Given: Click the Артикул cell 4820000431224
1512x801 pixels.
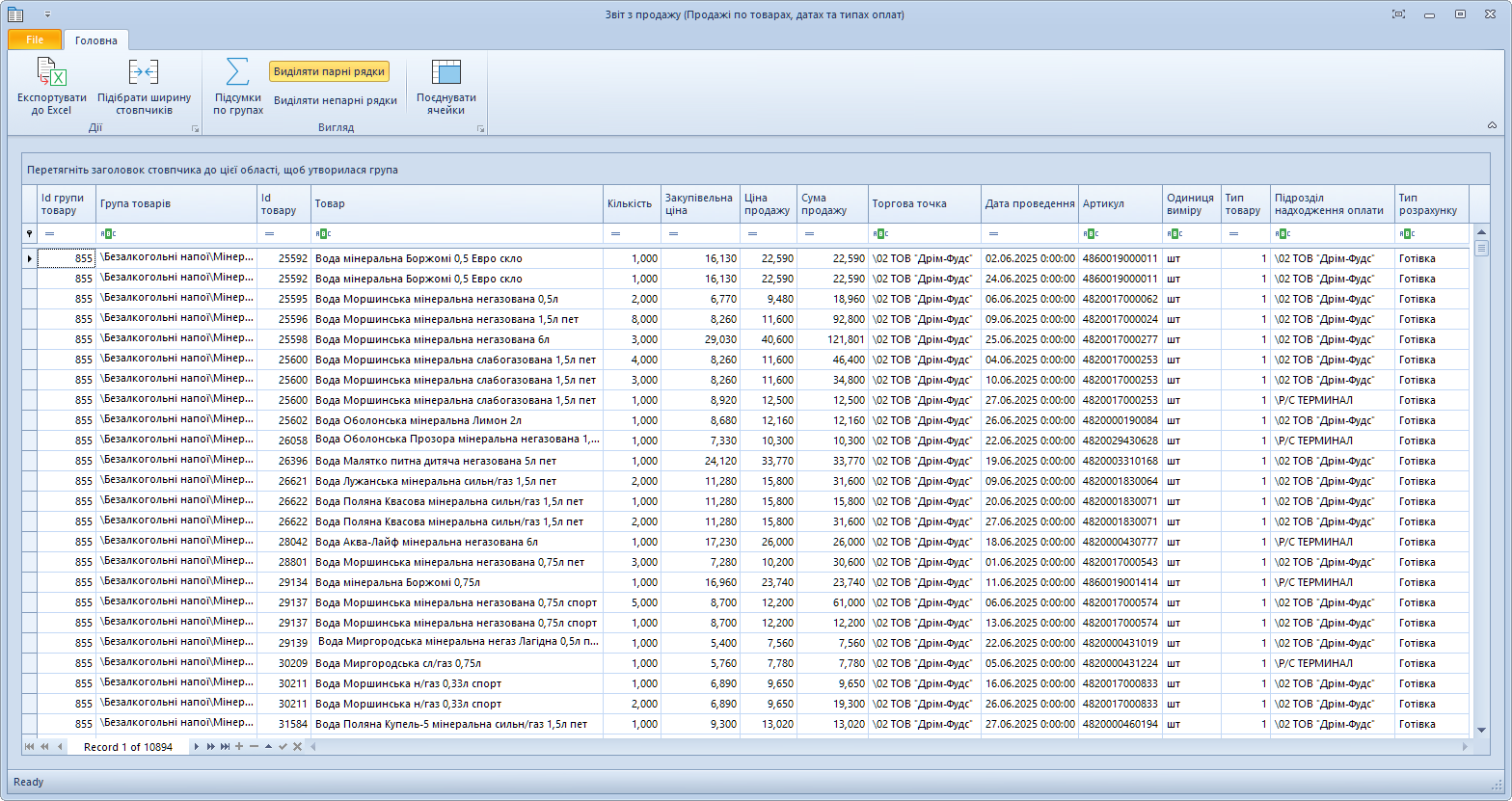Looking at the screenshot, I should [x=1120, y=663].
